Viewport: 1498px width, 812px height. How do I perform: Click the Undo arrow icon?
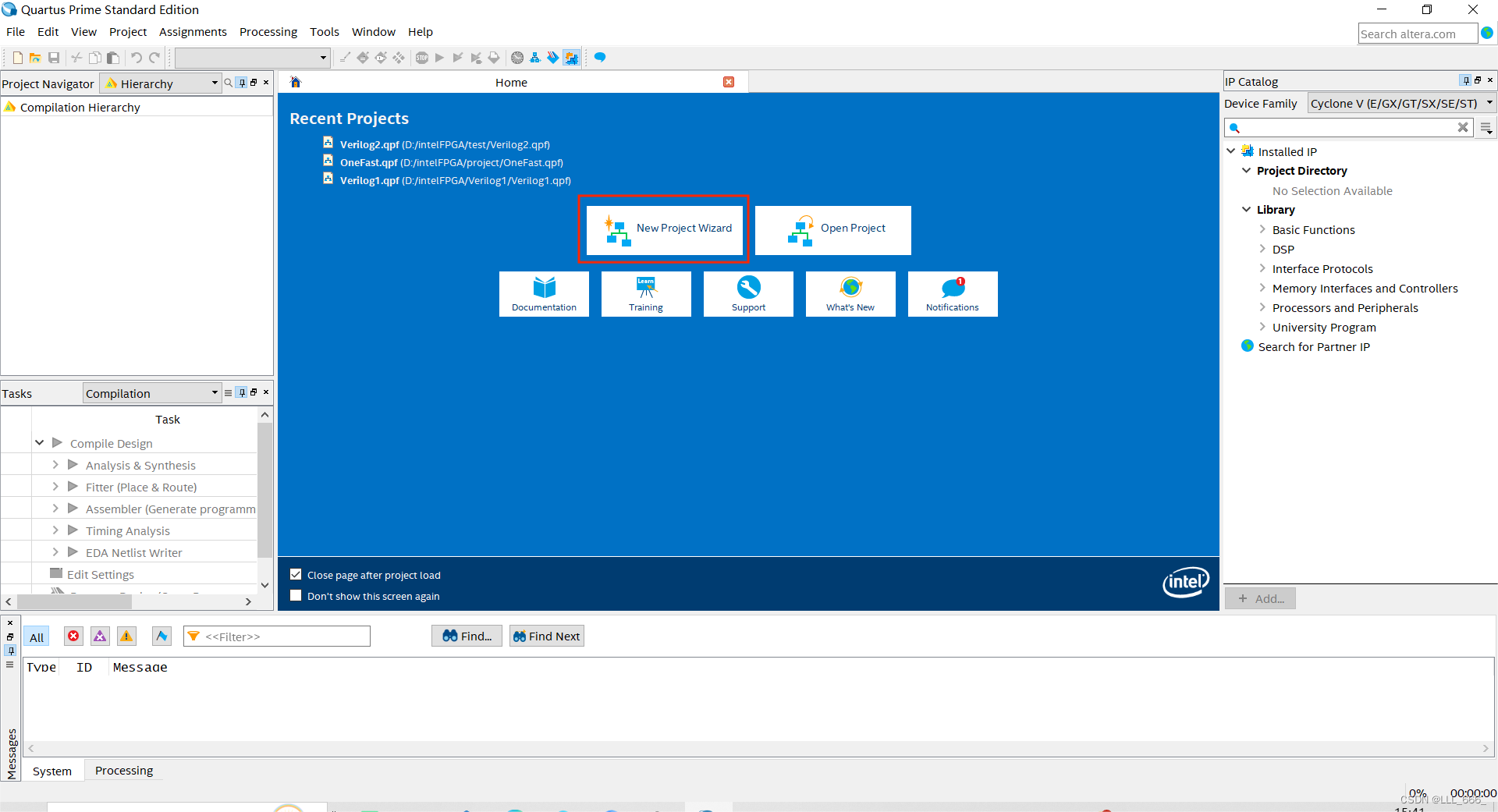136,58
